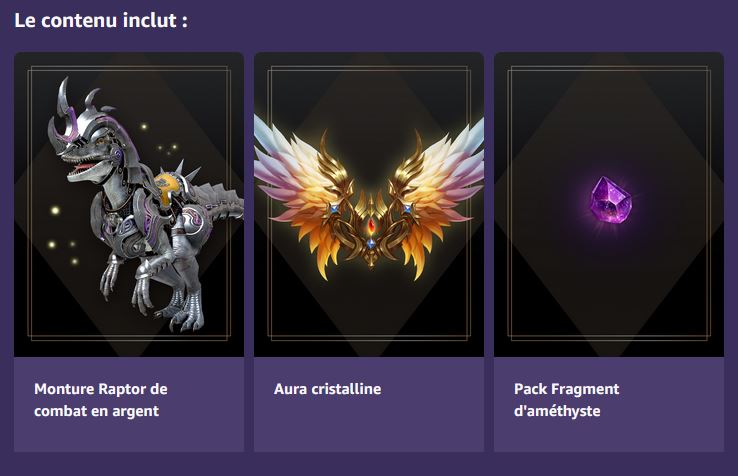
Task: Click the "Le contenu inclut :" heading
Action: (x=101, y=21)
